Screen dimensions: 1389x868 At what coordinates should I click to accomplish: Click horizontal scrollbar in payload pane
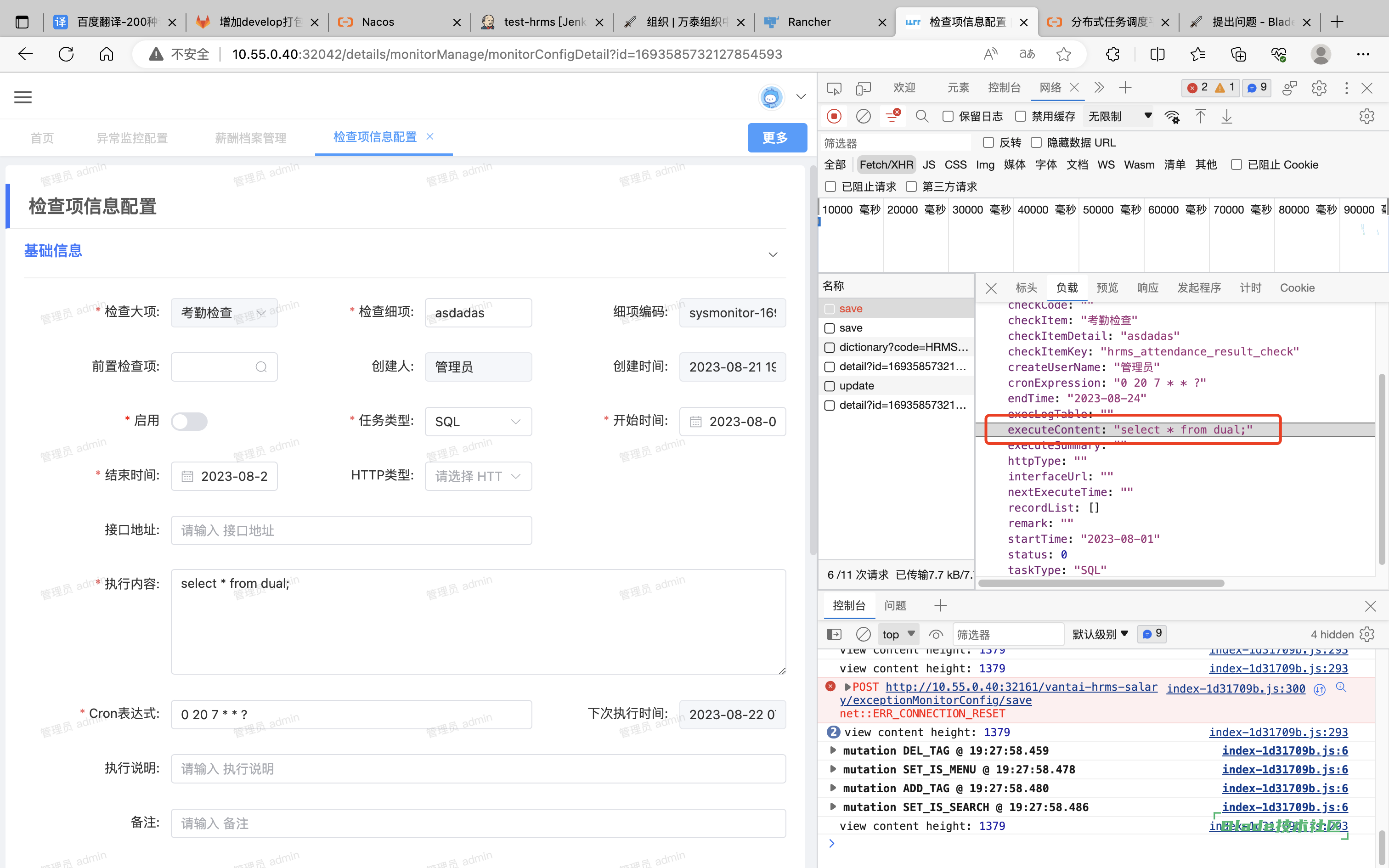click(x=1101, y=583)
